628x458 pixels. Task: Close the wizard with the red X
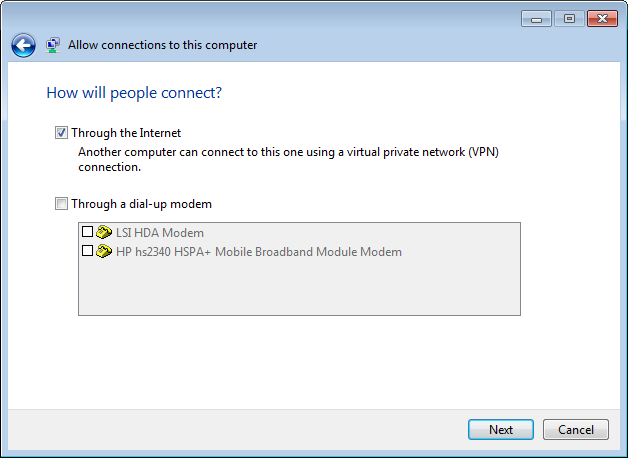pyautogui.click(x=602, y=19)
